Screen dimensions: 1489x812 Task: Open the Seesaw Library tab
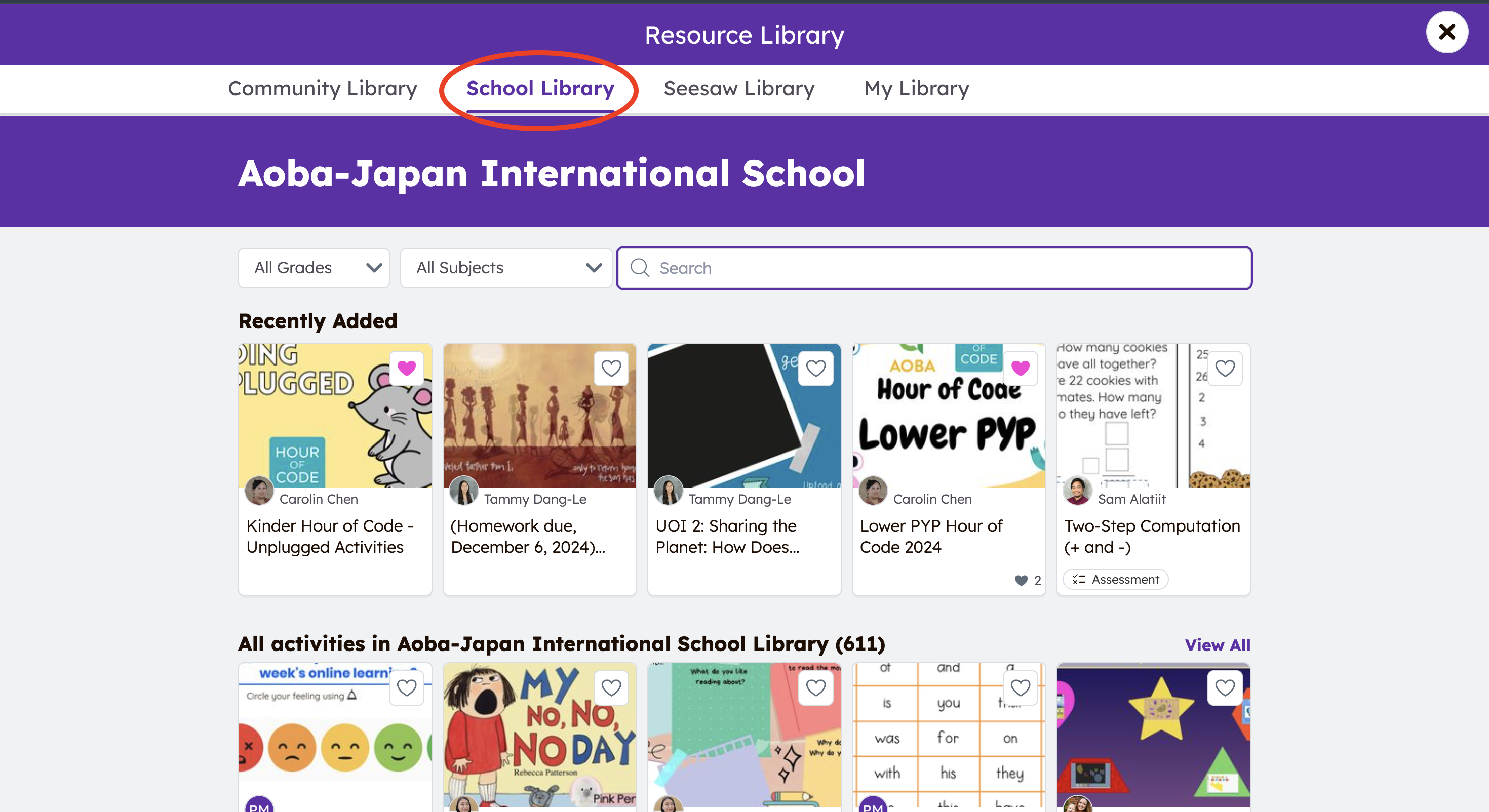coord(739,89)
